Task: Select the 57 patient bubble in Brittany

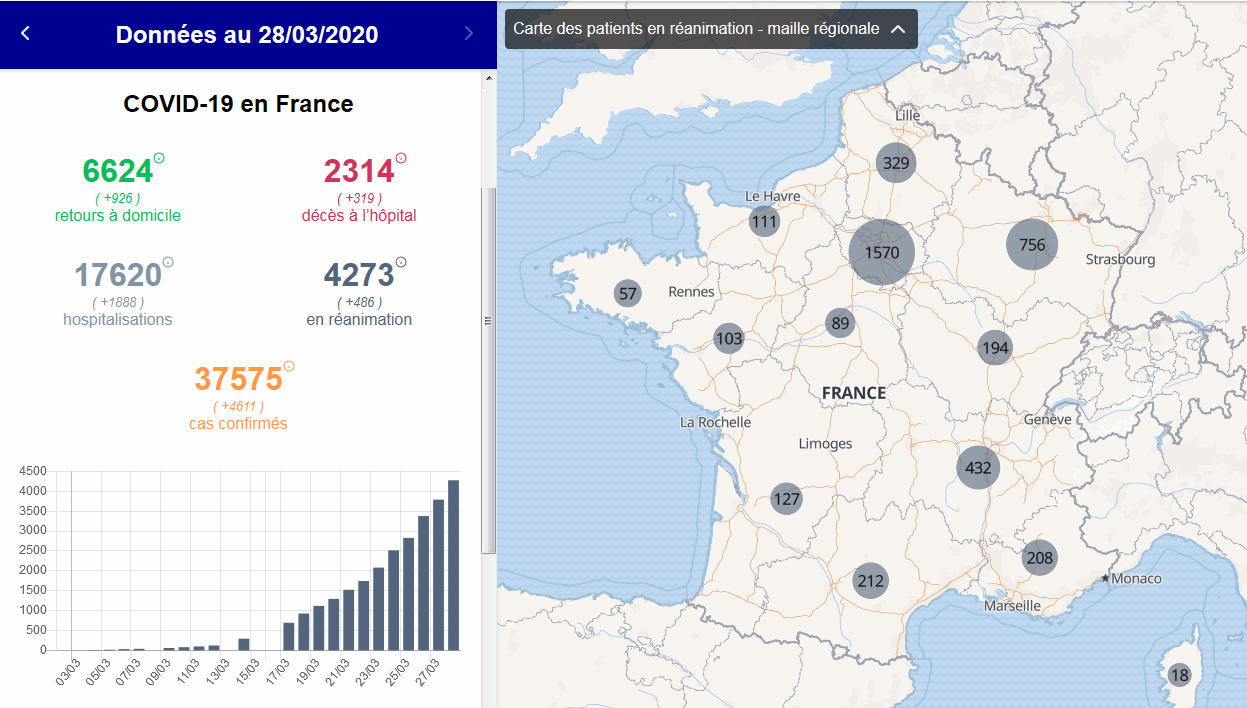Action: 628,293
